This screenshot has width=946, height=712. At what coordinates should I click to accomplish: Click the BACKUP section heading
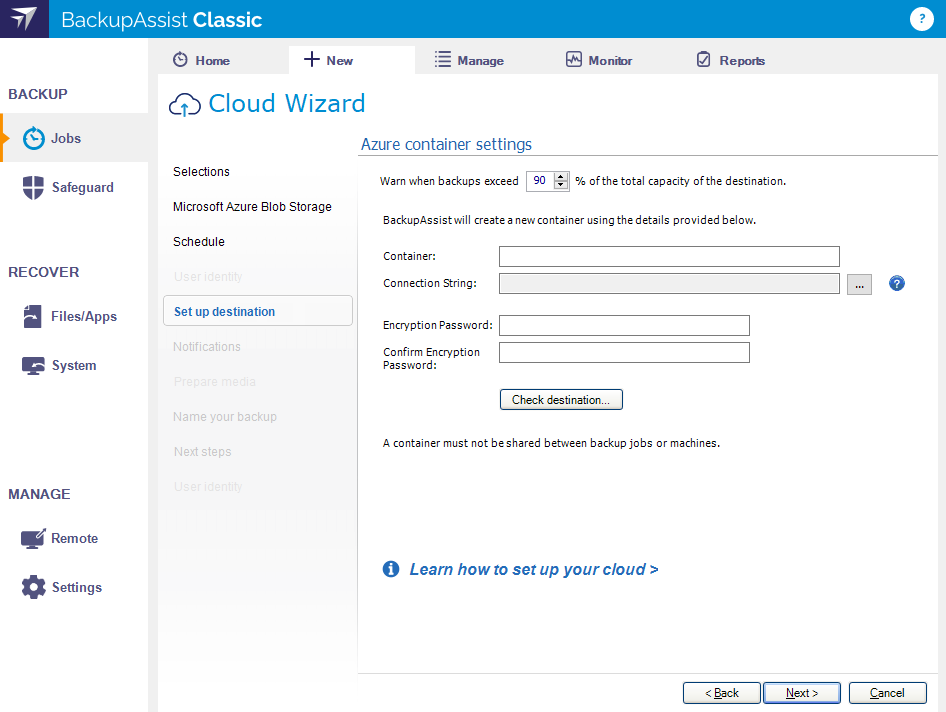[38, 94]
